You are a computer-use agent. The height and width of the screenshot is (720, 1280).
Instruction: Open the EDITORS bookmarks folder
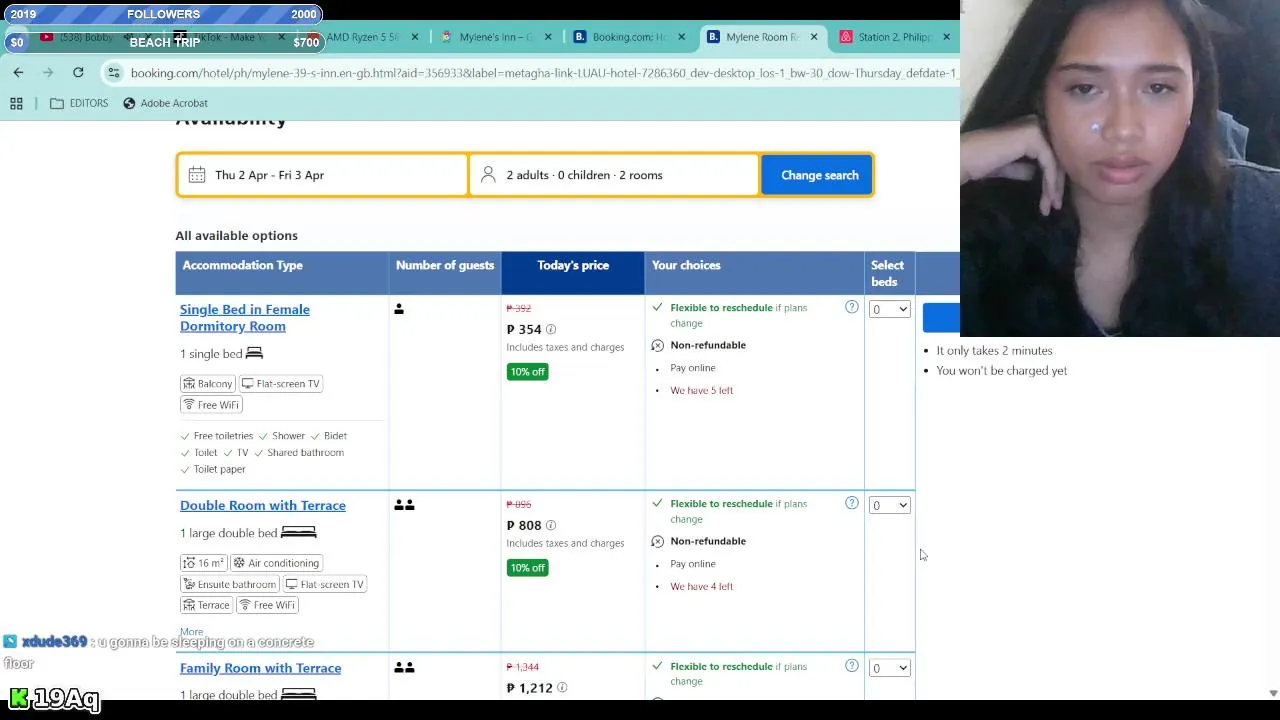(79, 103)
